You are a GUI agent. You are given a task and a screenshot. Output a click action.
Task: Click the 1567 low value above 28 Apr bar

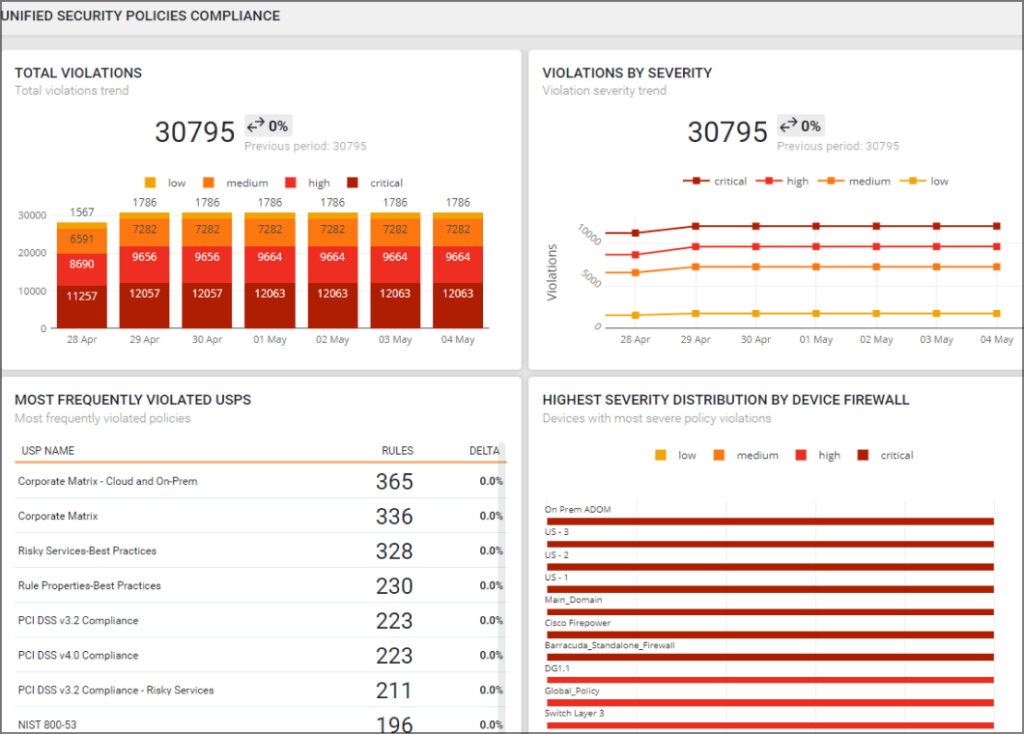(x=82, y=212)
